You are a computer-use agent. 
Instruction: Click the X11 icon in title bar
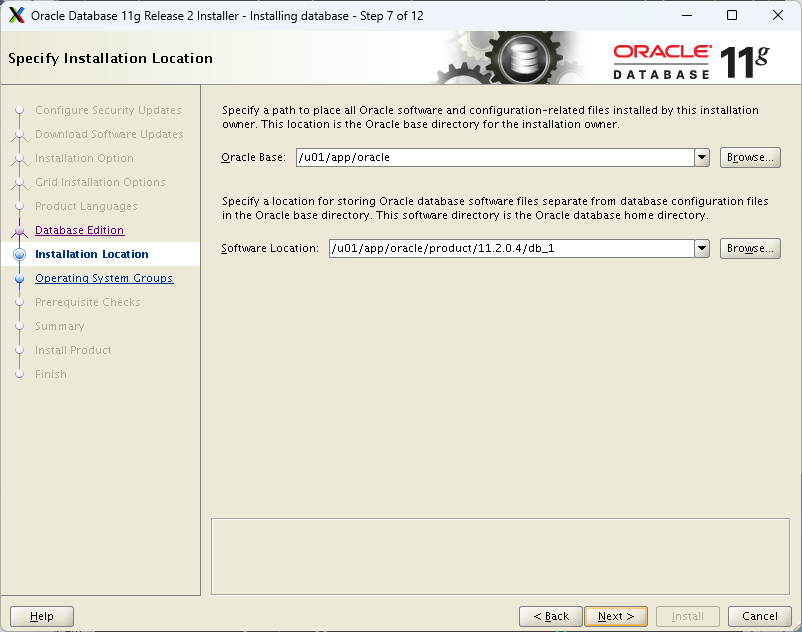click(16, 15)
